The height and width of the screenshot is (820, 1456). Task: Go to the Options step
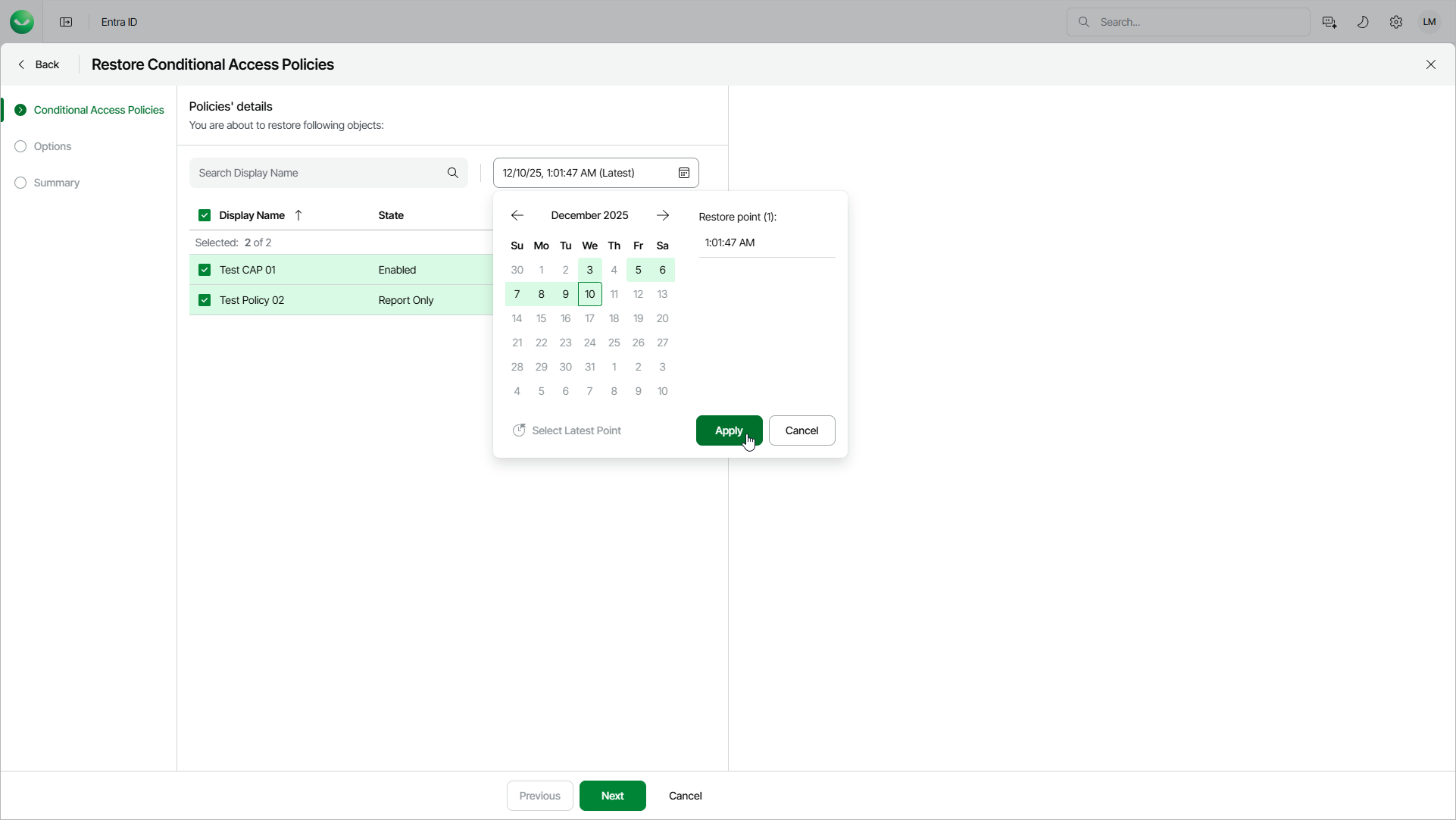52,146
